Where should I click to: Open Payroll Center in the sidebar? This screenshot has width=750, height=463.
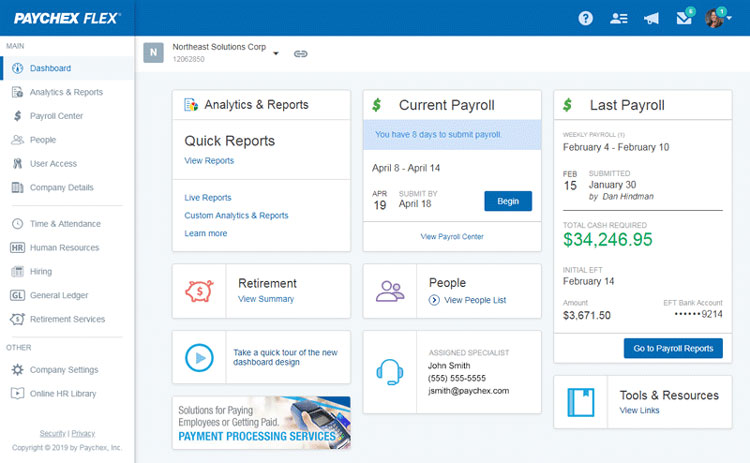click(x=56, y=116)
